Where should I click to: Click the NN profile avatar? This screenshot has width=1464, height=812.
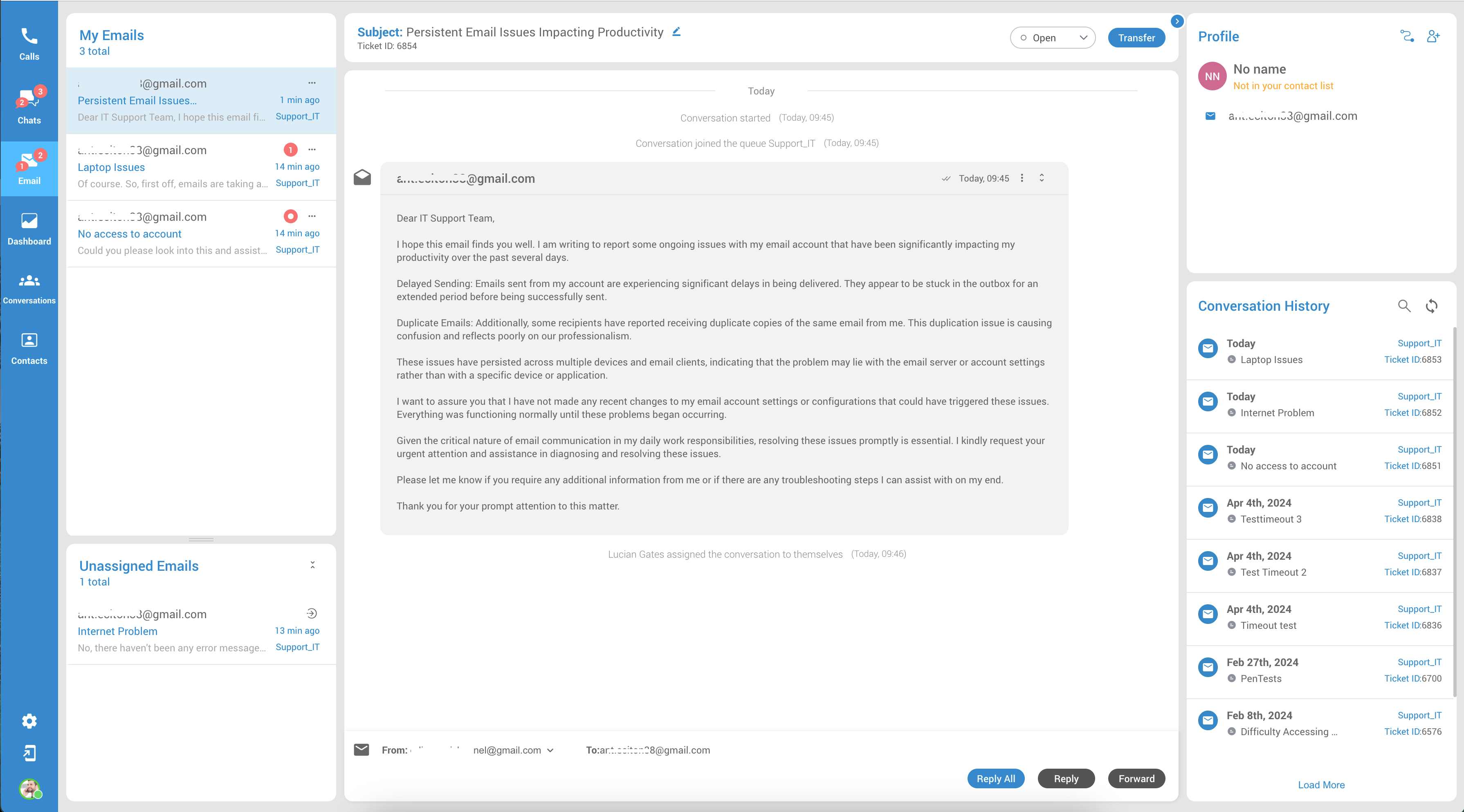click(1212, 76)
